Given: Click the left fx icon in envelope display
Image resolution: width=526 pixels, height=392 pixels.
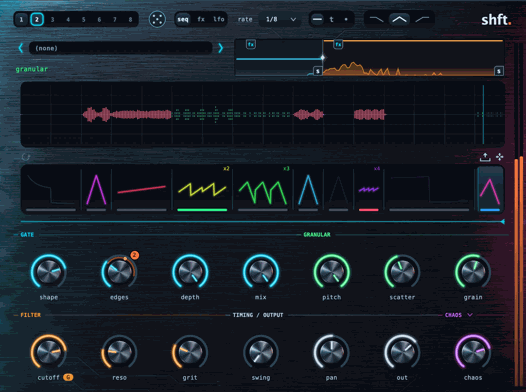Looking at the screenshot, I should click(251, 44).
